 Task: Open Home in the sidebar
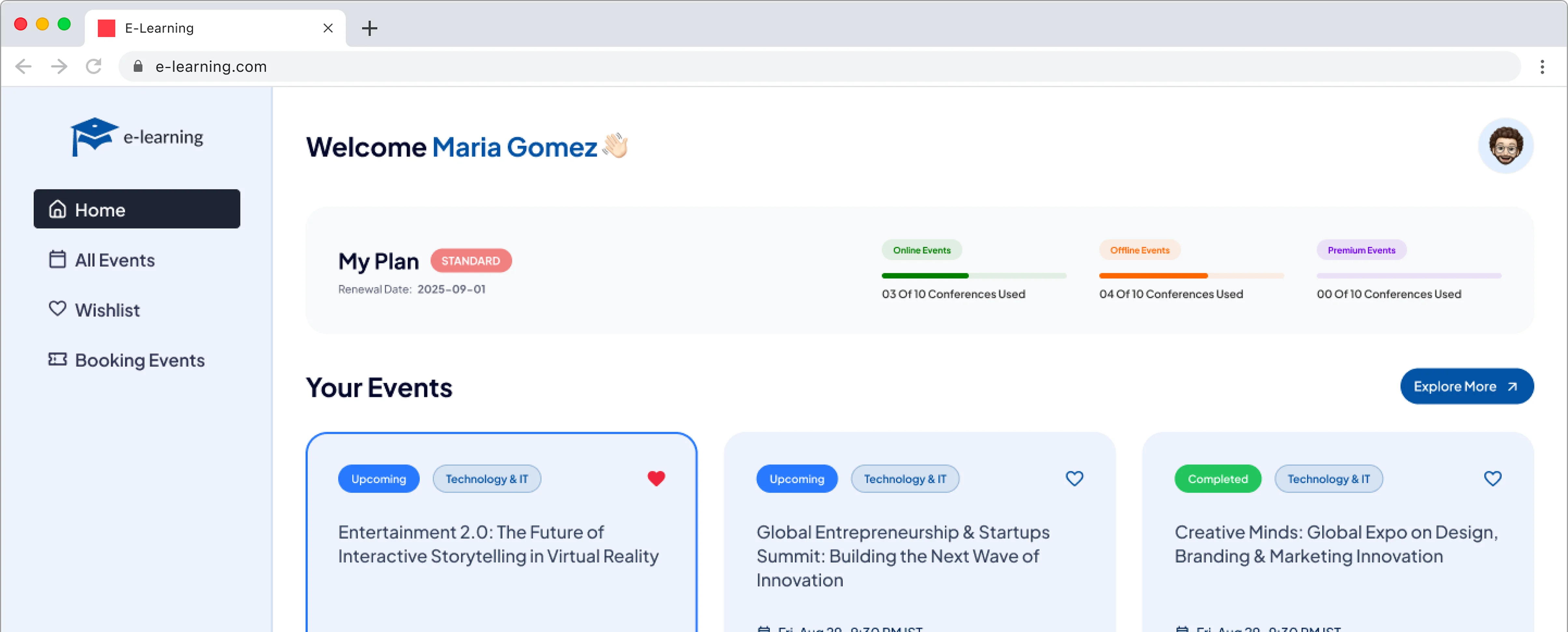(136, 209)
